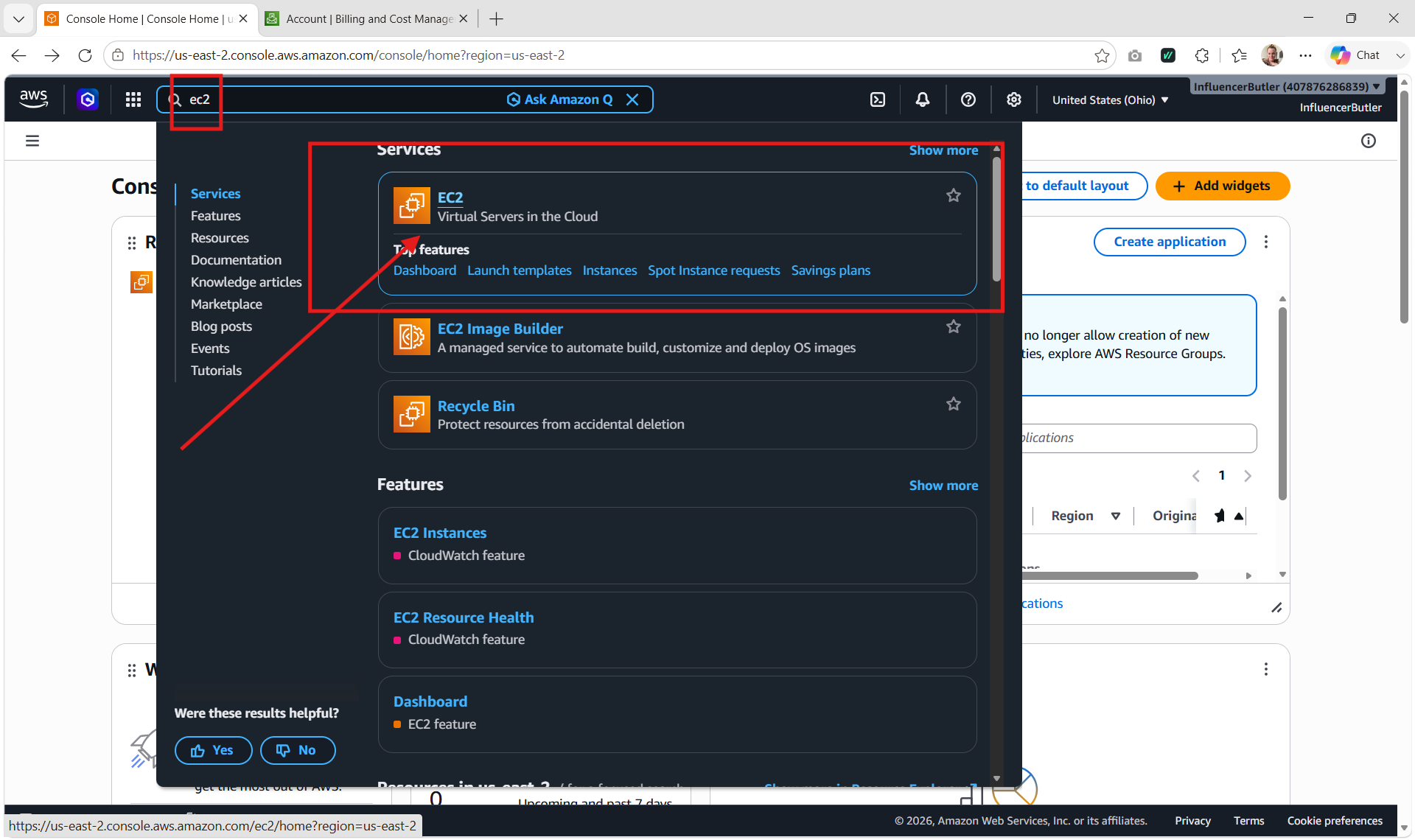Click the EC2 service orange icon
Screen dimensions: 1415x840
tap(411, 206)
